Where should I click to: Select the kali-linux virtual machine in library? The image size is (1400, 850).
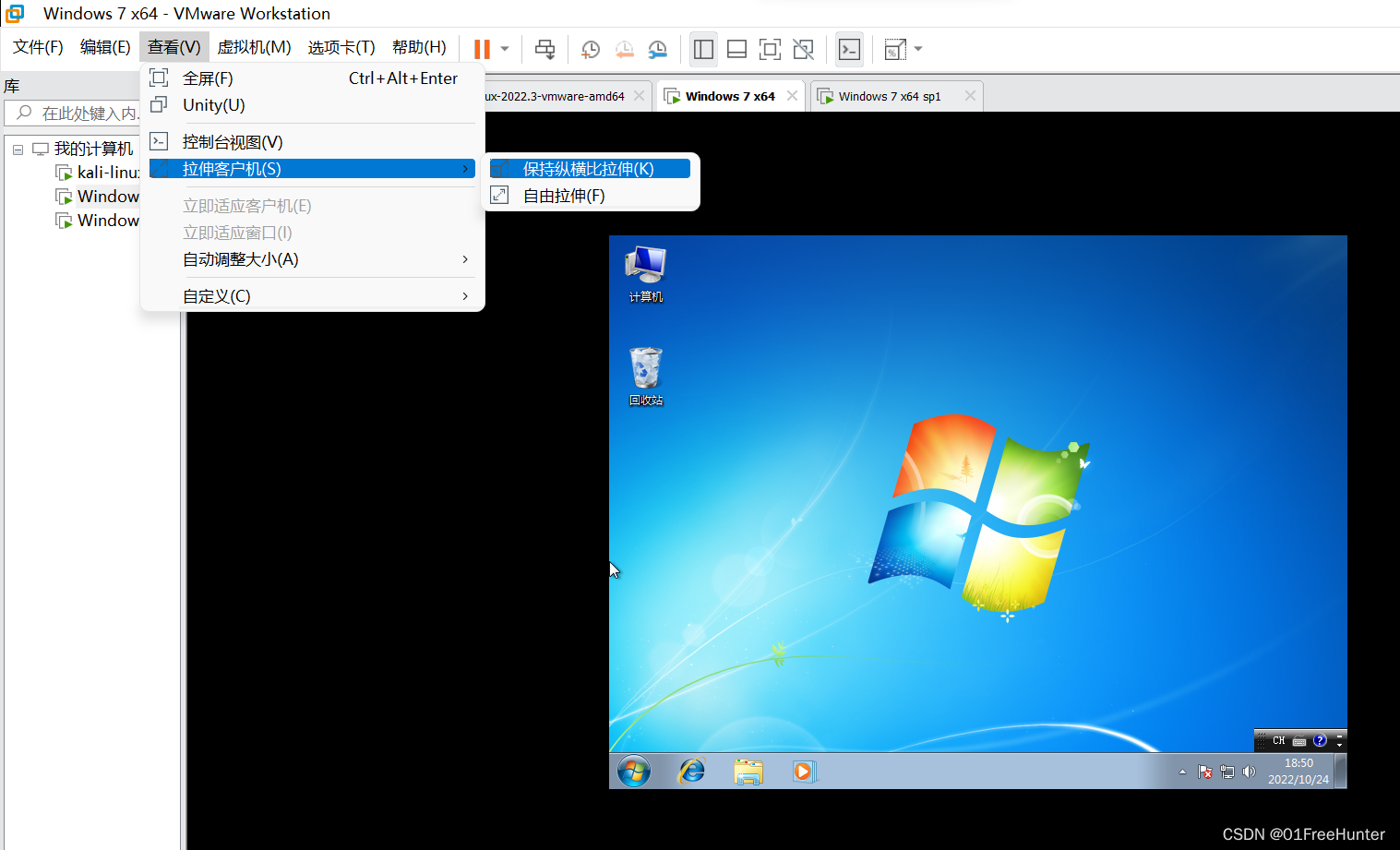coord(104,172)
